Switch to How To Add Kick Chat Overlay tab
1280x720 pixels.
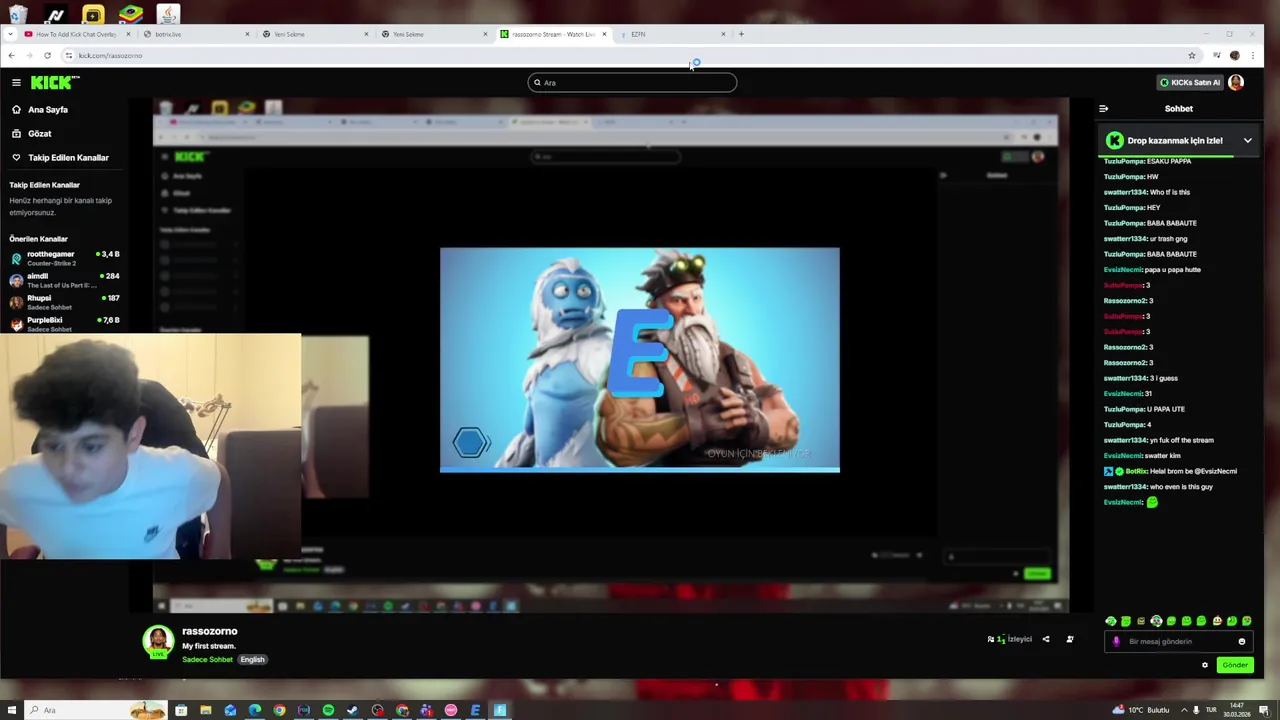(76, 34)
